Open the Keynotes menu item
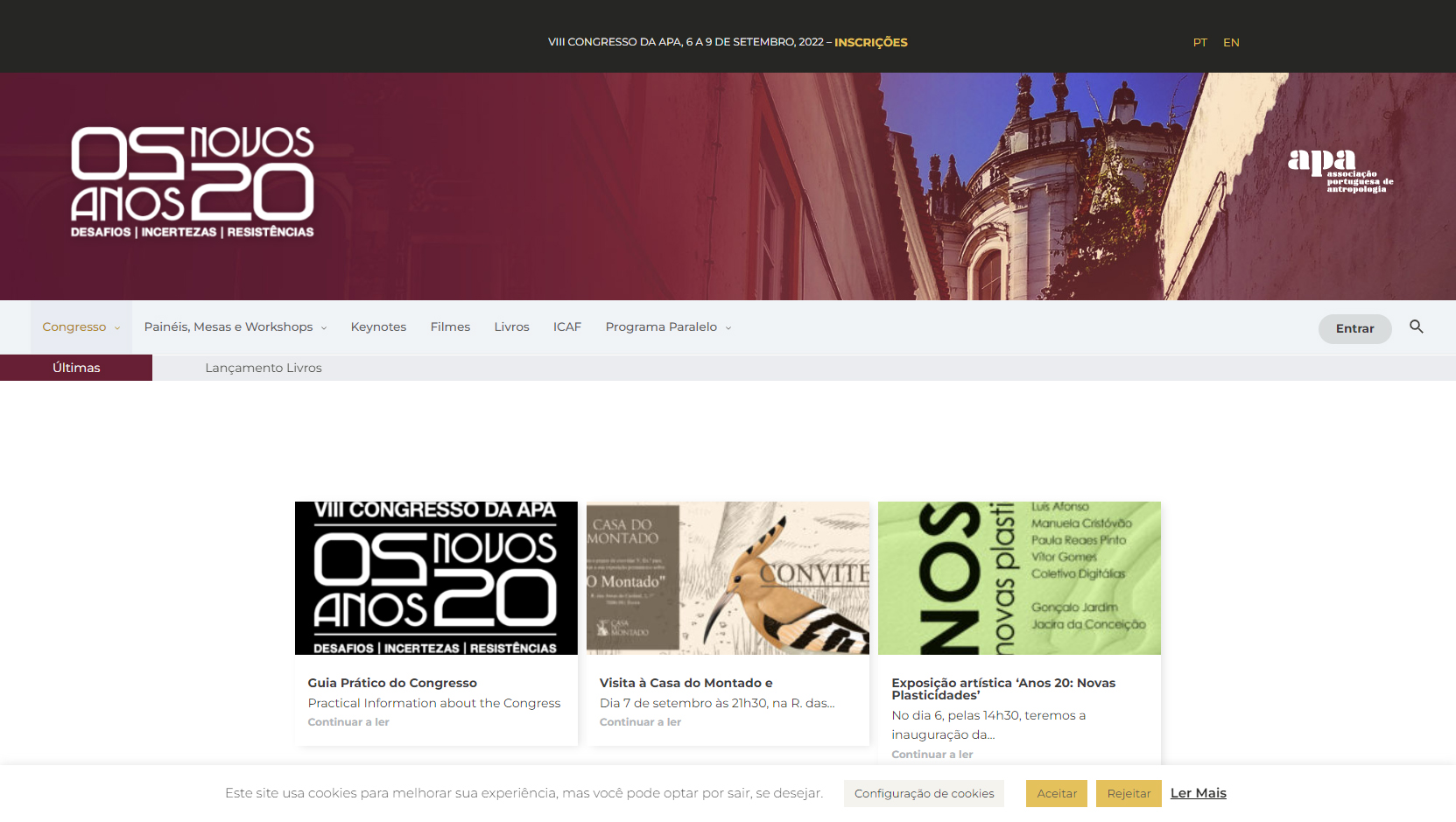Image resolution: width=1456 pixels, height=822 pixels. coord(378,327)
